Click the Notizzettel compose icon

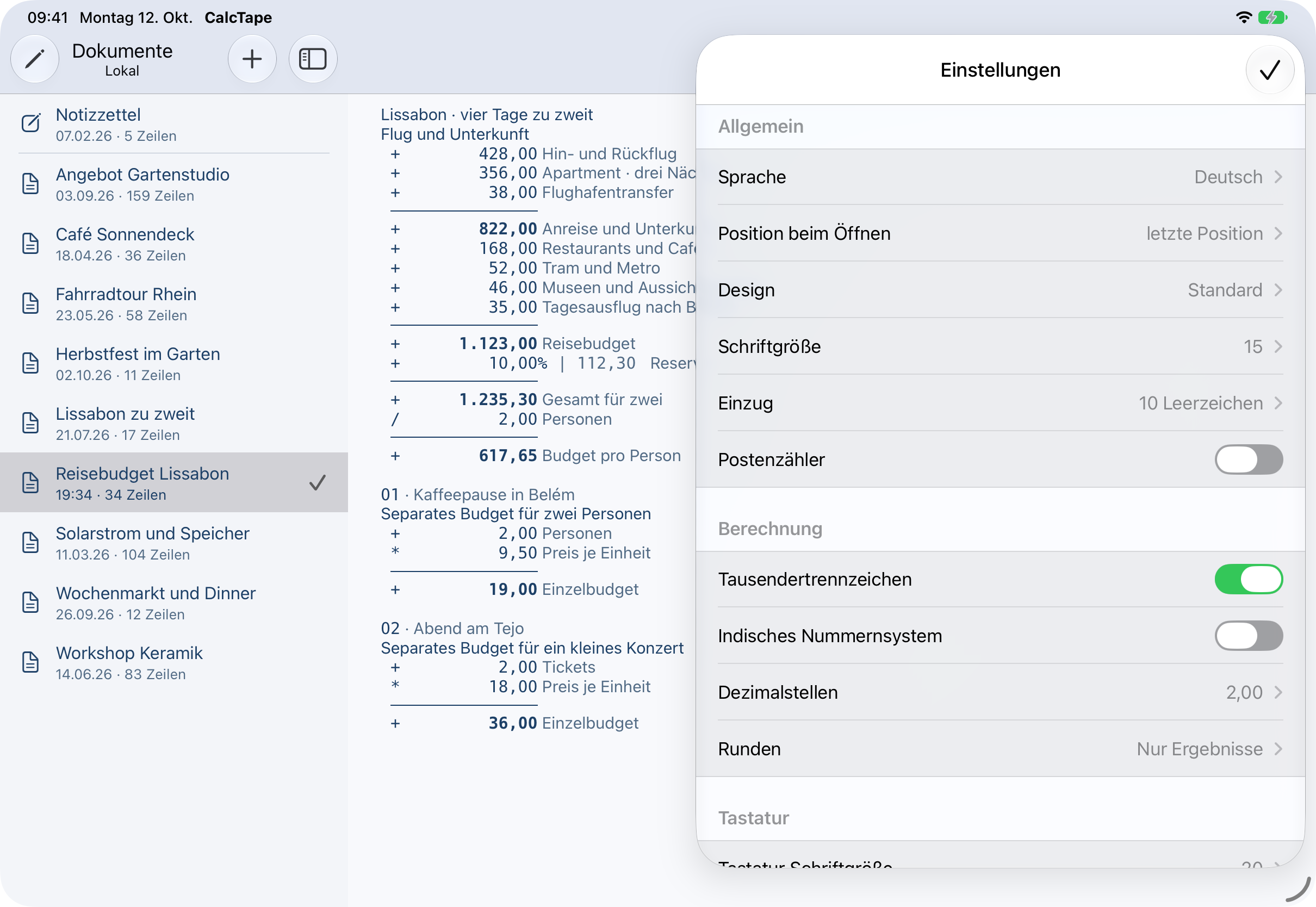[x=30, y=123]
